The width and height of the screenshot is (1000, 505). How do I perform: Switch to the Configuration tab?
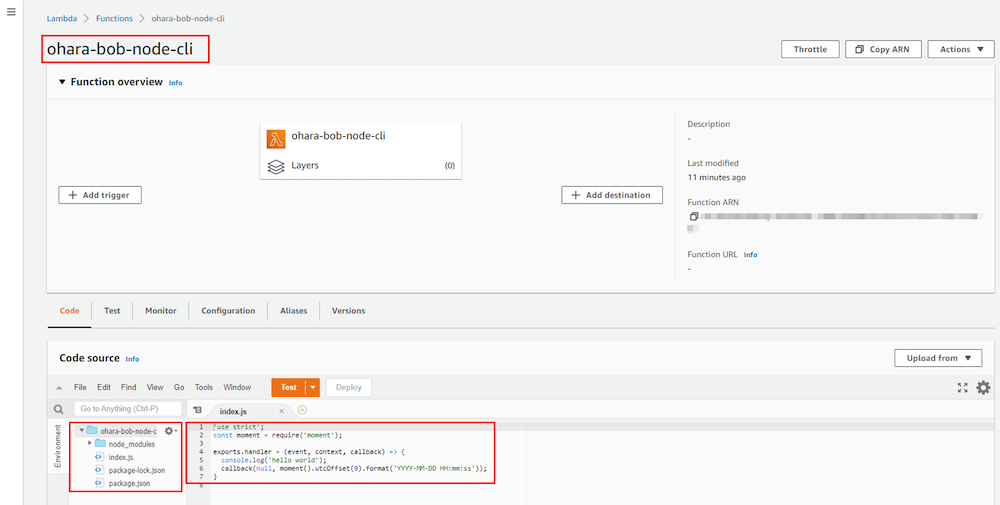tap(228, 311)
